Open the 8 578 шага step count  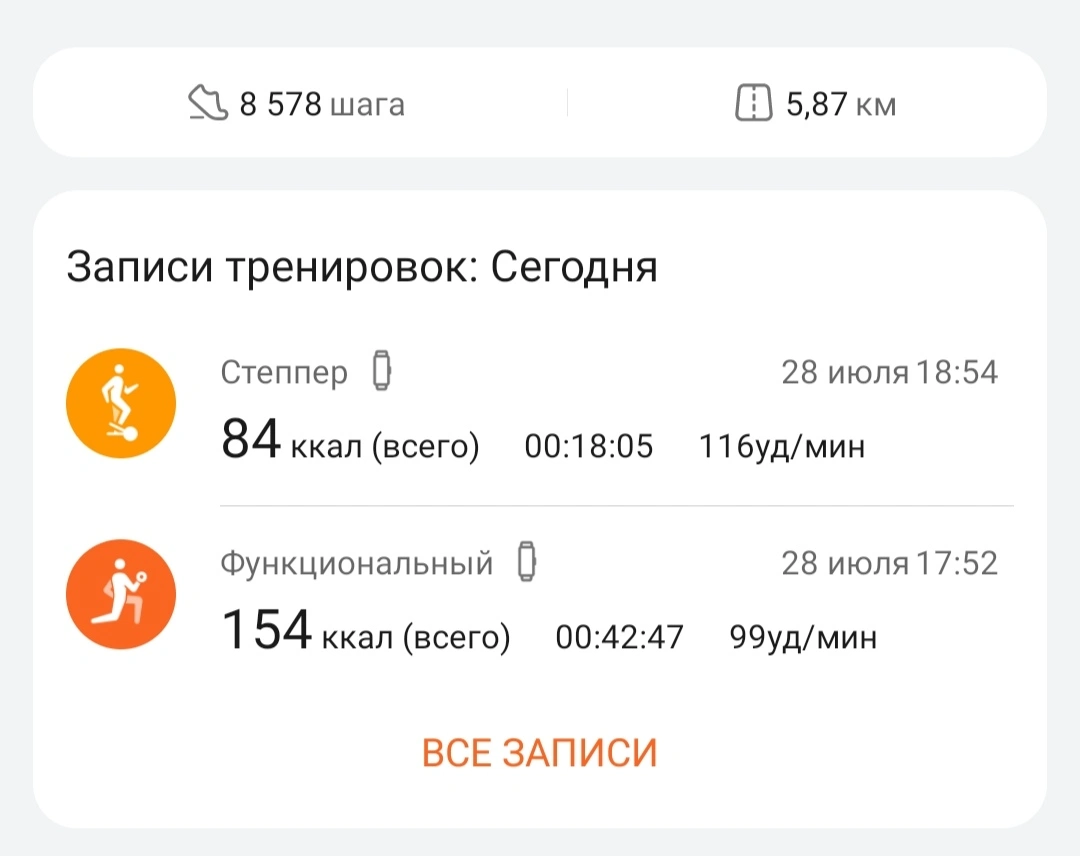point(320,104)
